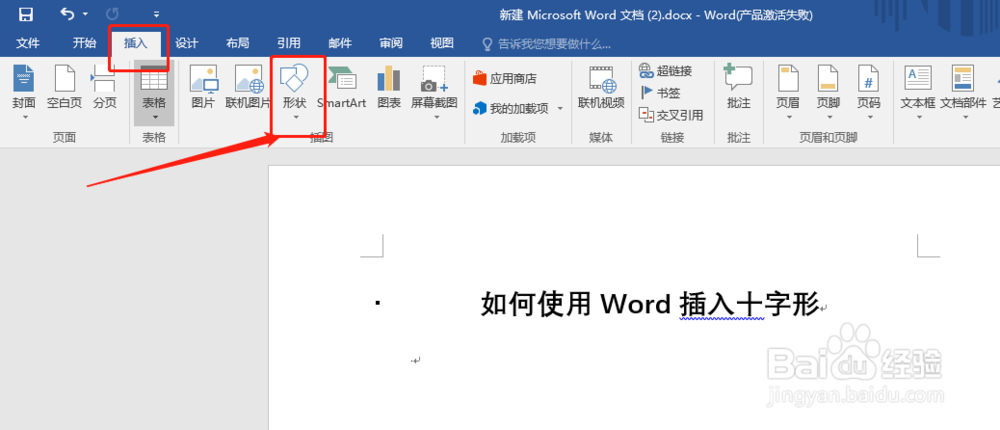The width and height of the screenshot is (1000, 430).
Task: Switch to the 审阅 tab
Action: pyautogui.click(x=391, y=43)
